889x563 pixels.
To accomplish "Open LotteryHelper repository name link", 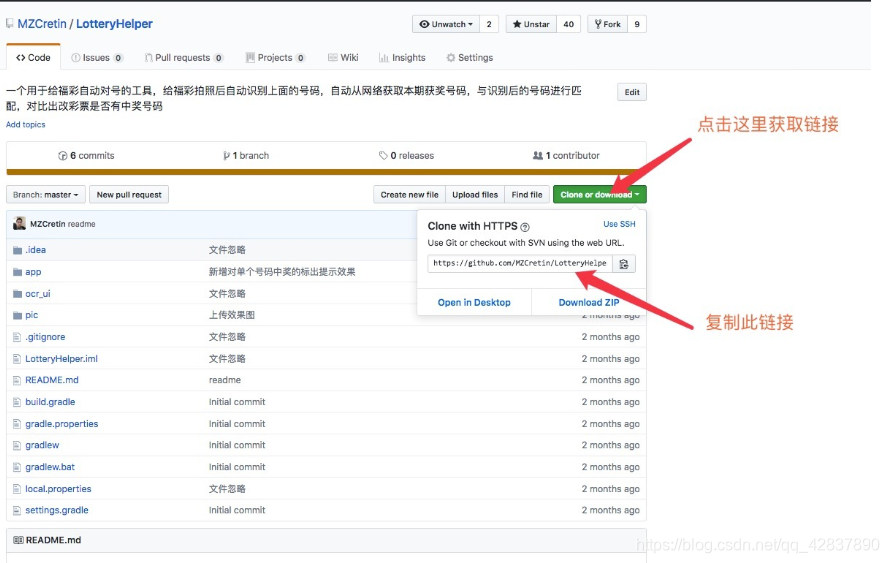I will point(115,24).
